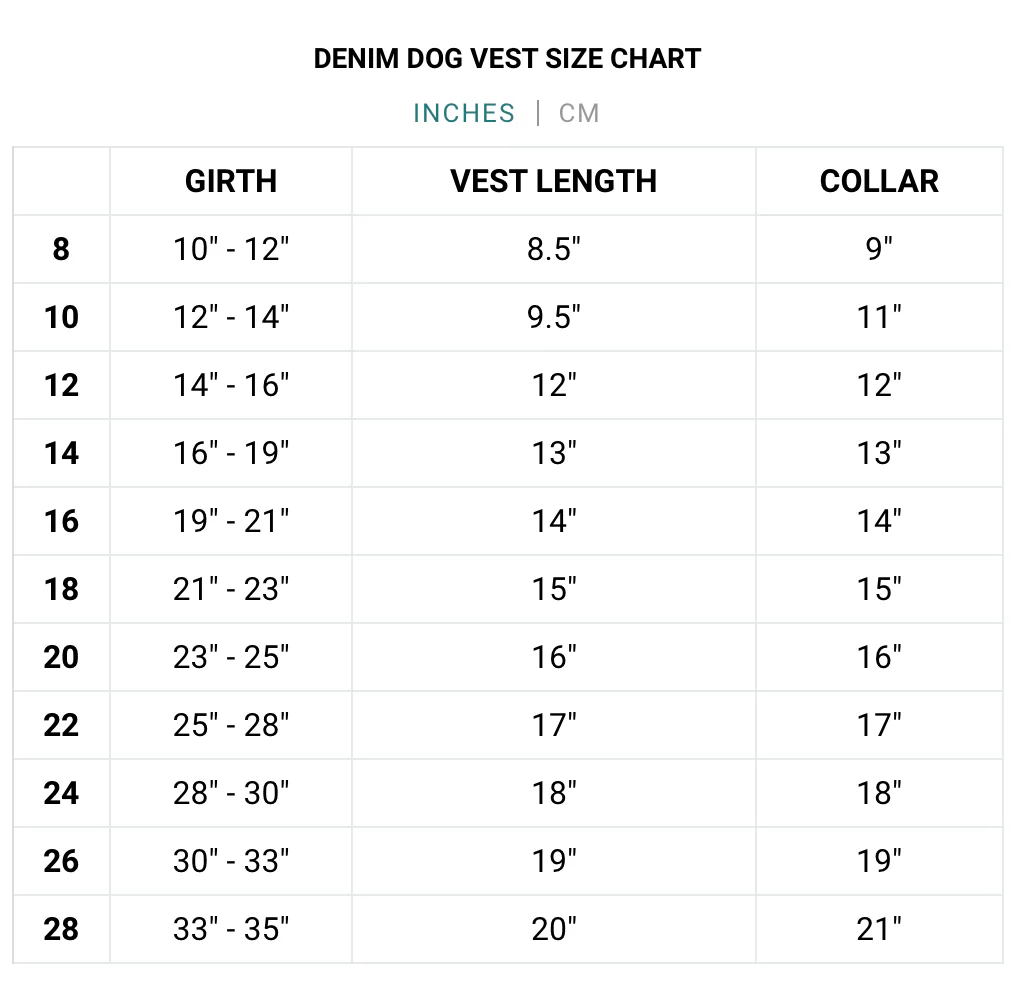Click the GIRTH column header
This screenshot has height=984, width=1026.
pyautogui.click(x=231, y=181)
